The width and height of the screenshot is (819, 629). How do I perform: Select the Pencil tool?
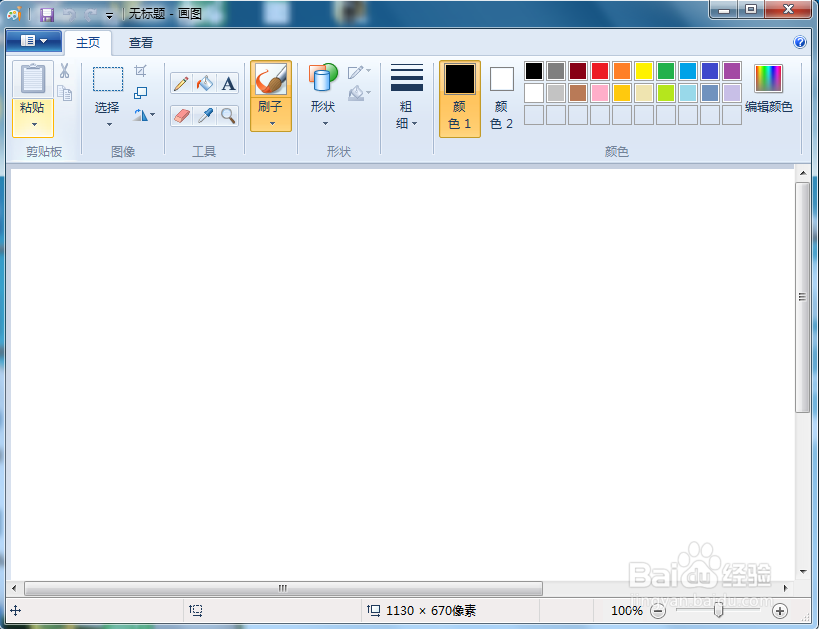(181, 84)
